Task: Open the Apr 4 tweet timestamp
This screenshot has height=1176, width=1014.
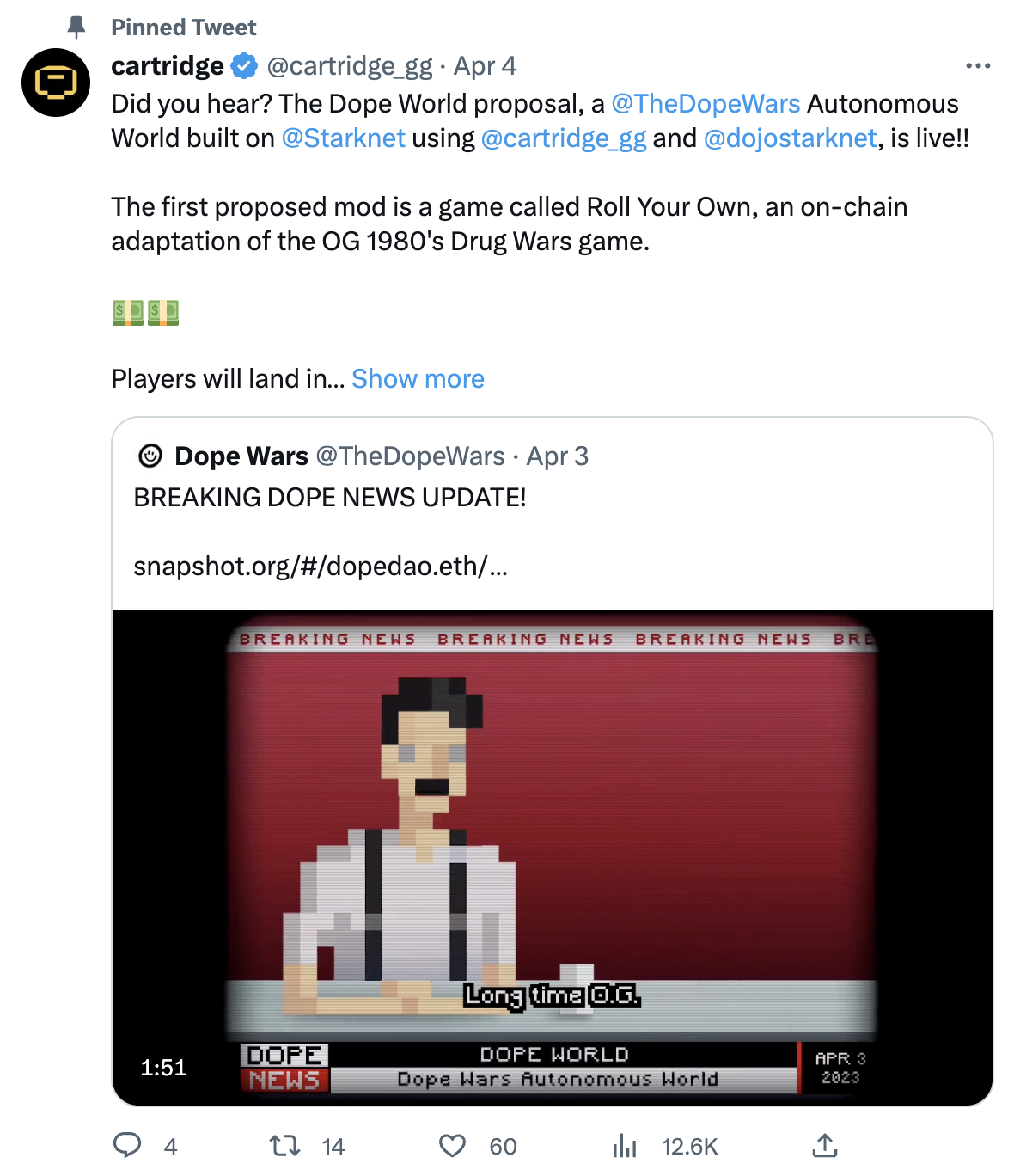Action: [x=485, y=66]
